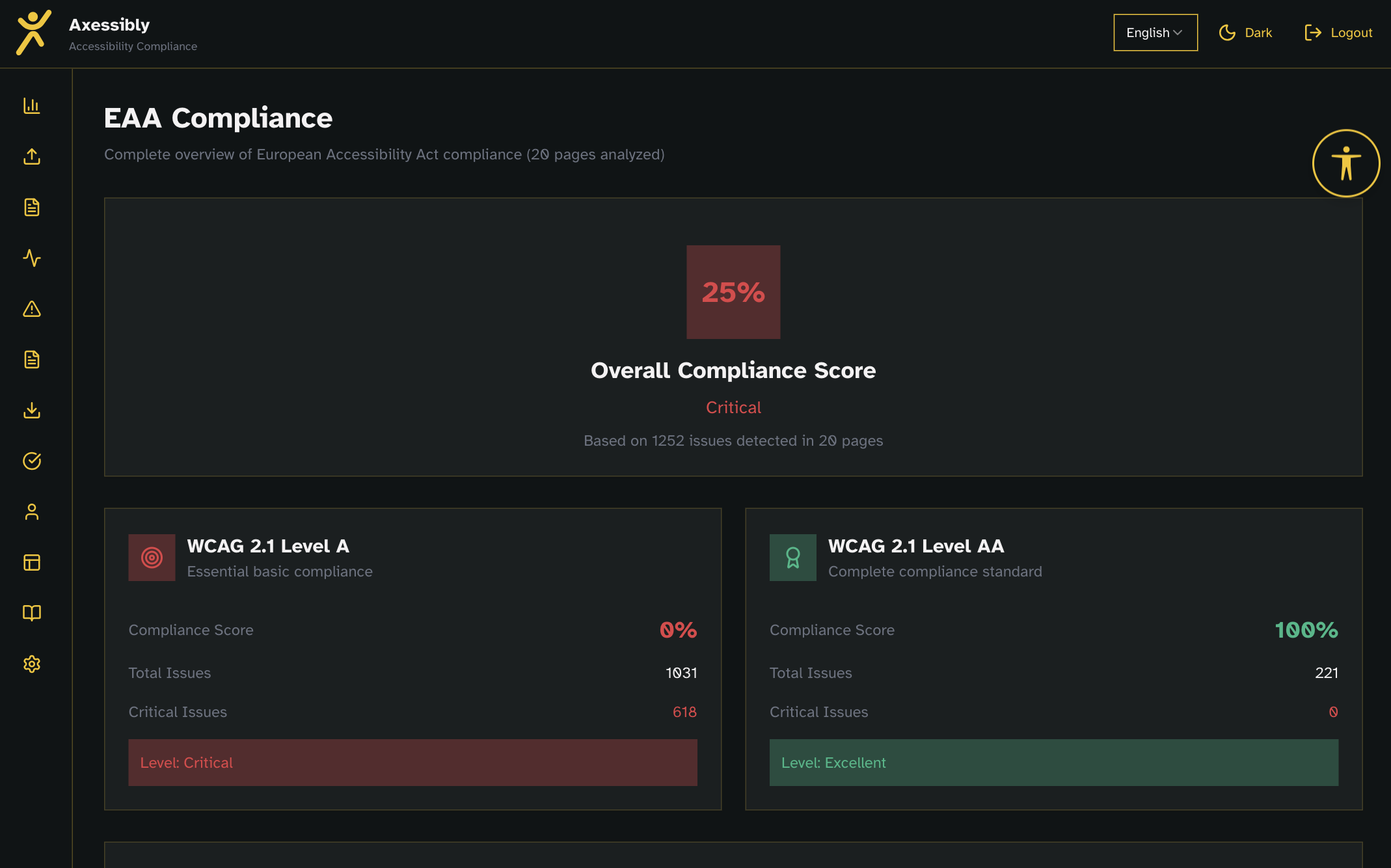Select the activity monitoring icon

point(32,258)
